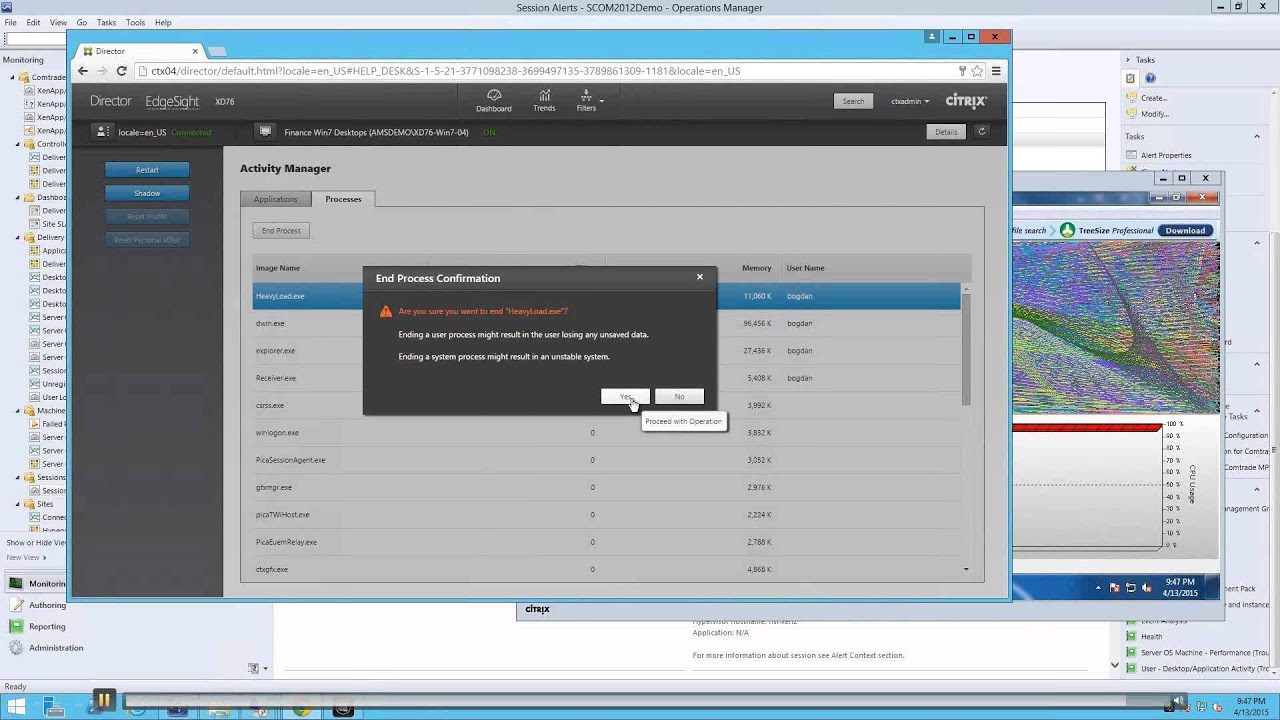The height and width of the screenshot is (720, 1280).
Task: Open the ctxadmin user dropdown
Action: click(910, 101)
